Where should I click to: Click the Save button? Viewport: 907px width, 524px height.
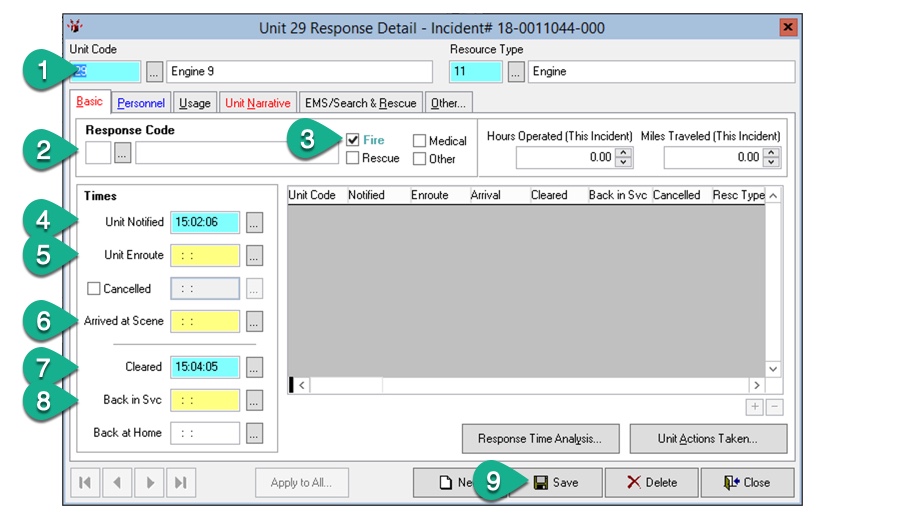(556, 482)
